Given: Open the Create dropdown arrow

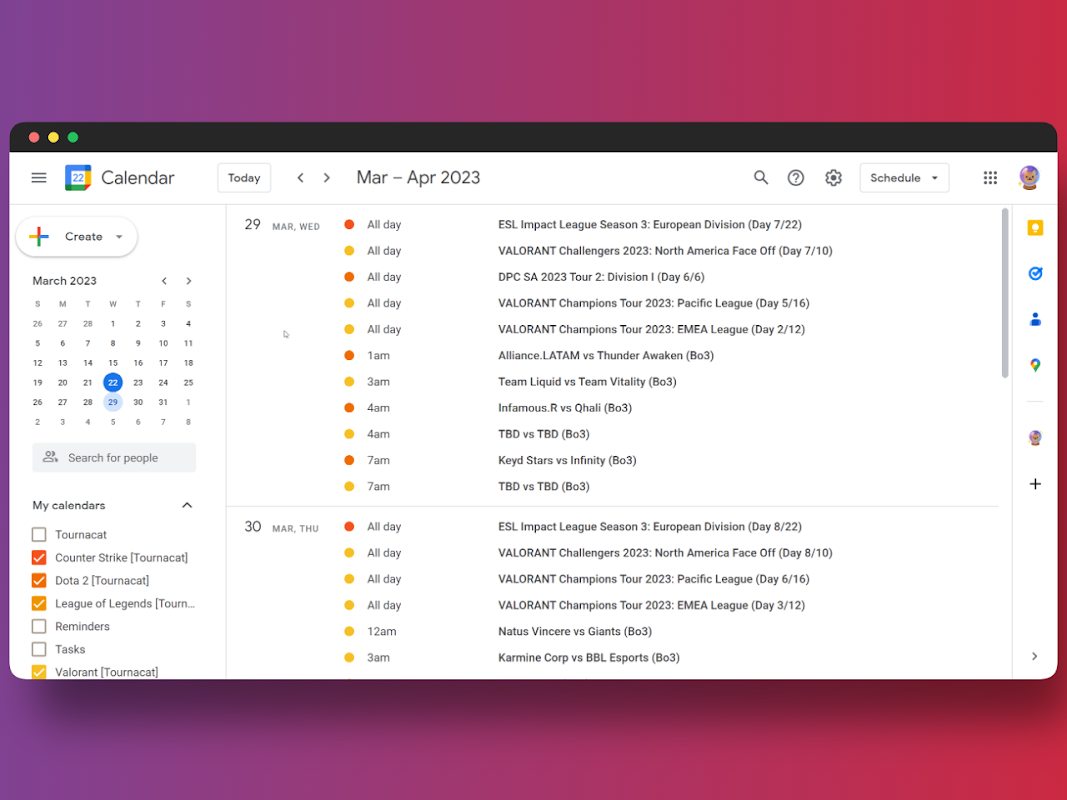Looking at the screenshot, I should (119, 237).
